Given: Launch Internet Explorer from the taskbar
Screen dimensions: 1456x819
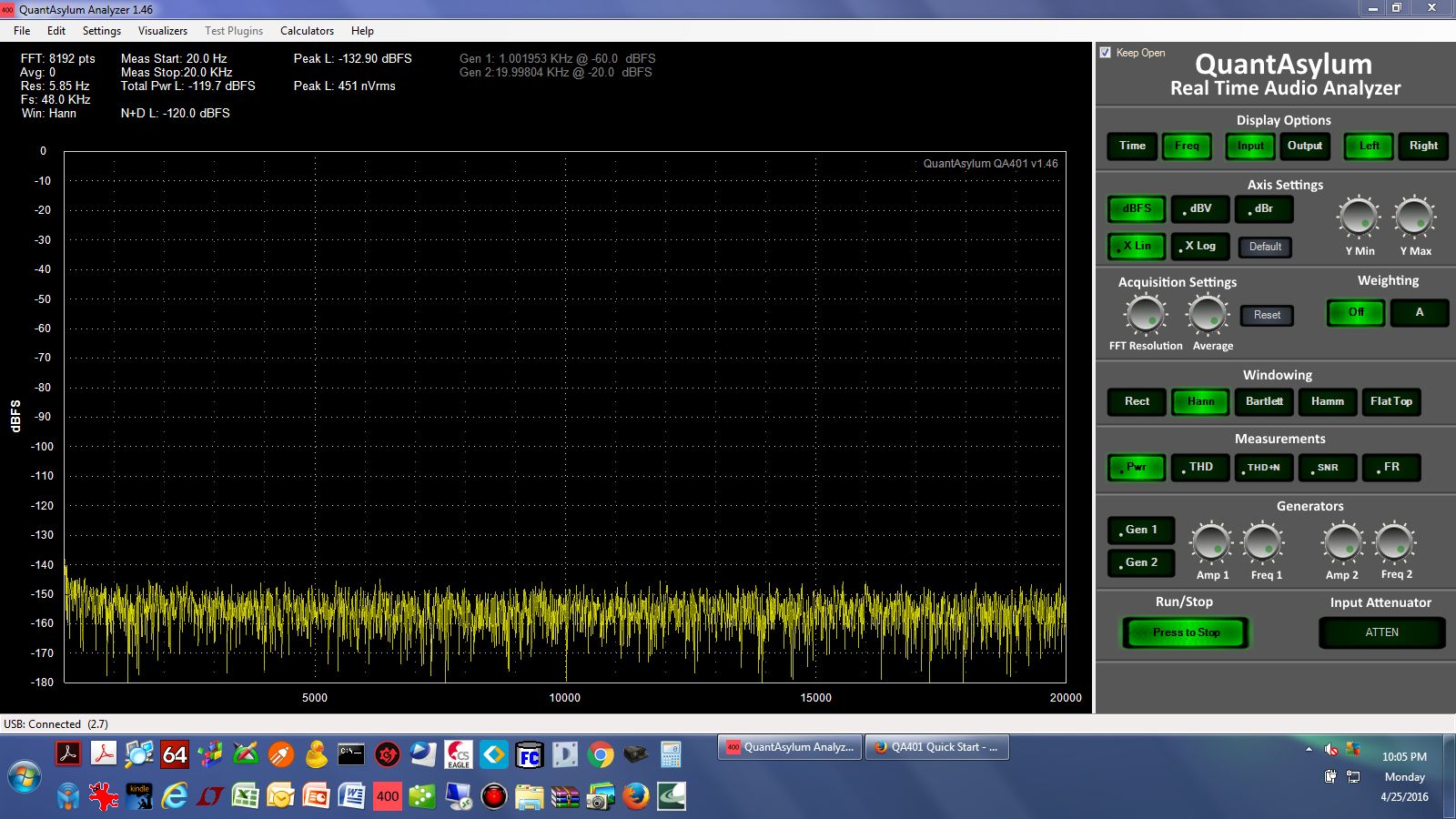Looking at the screenshot, I should click(175, 797).
